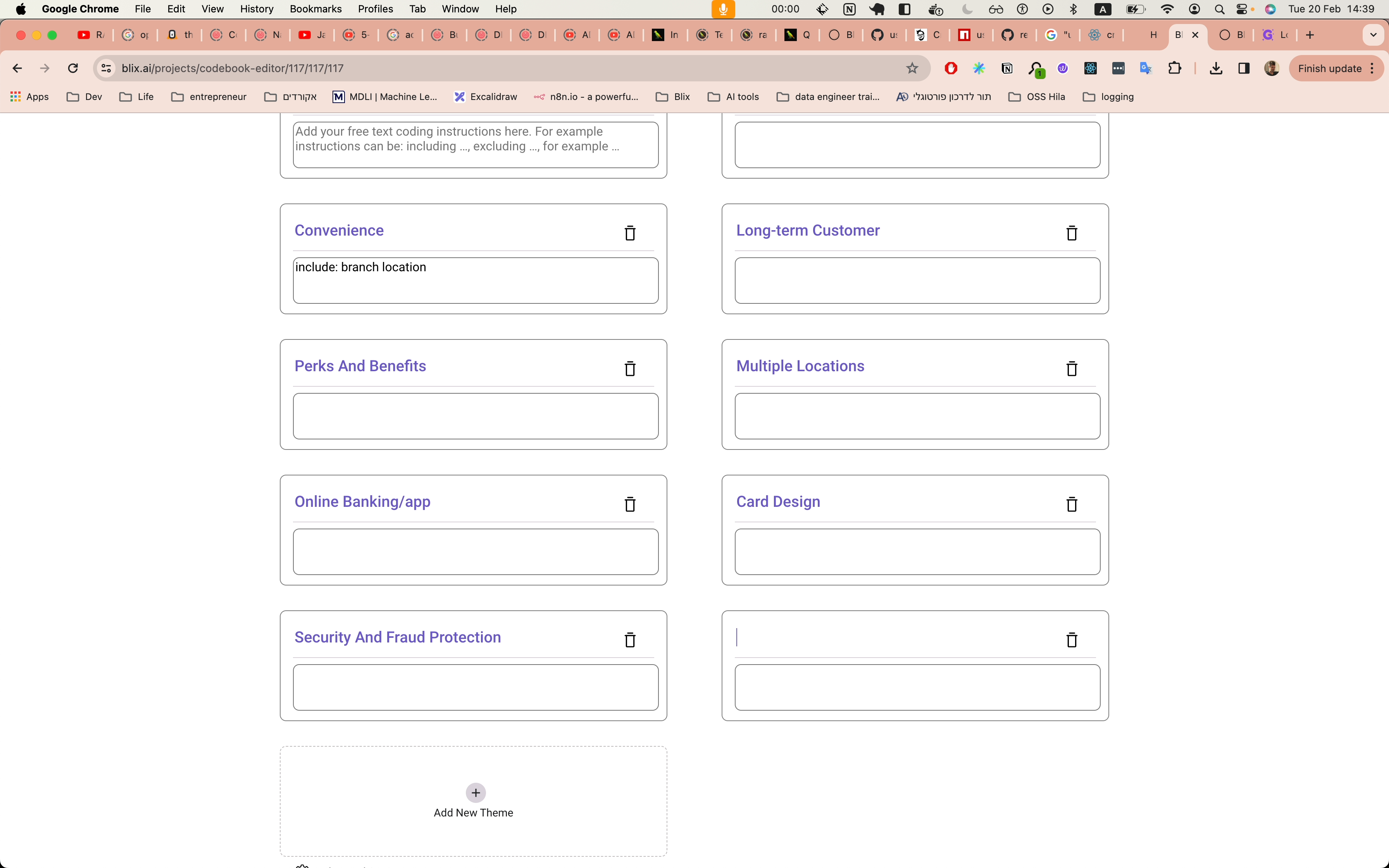The width and height of the screenshot is (1389, 868).
Task: Delete the Long-term Customer theme
Action: point(1071,233)
